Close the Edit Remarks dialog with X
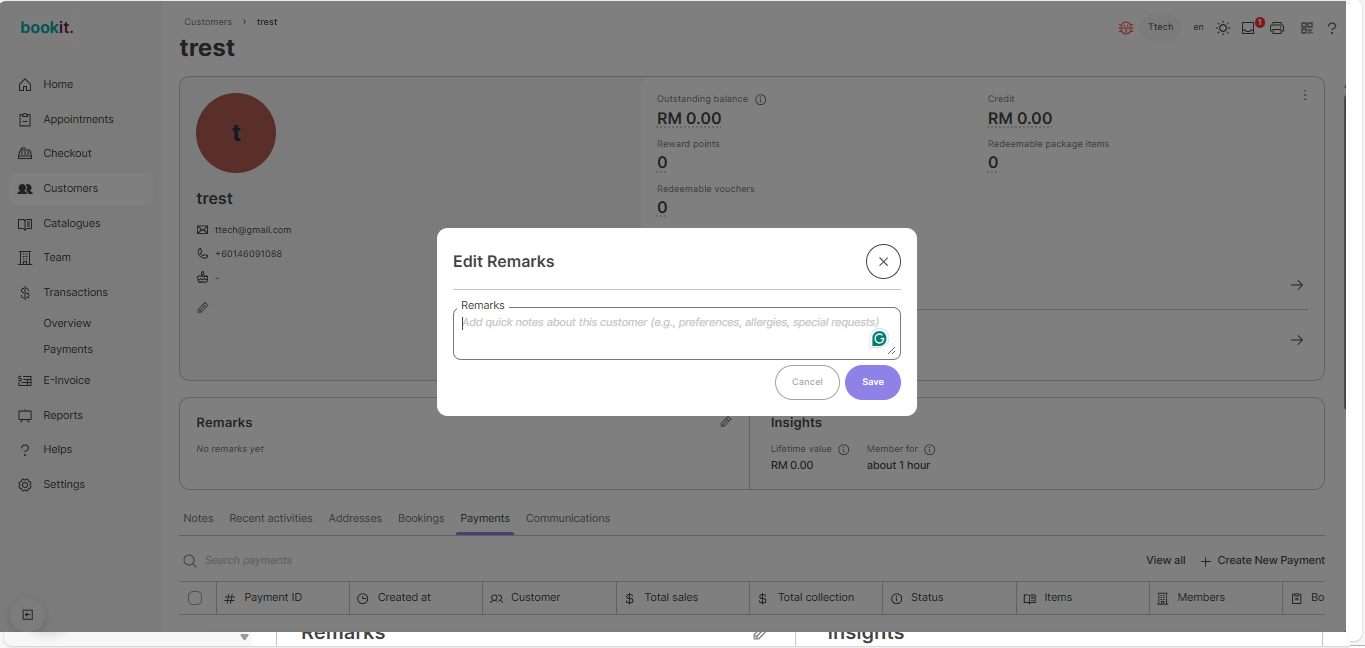The width and height of the screenshot is (1365, 648). tap(883, 262)
